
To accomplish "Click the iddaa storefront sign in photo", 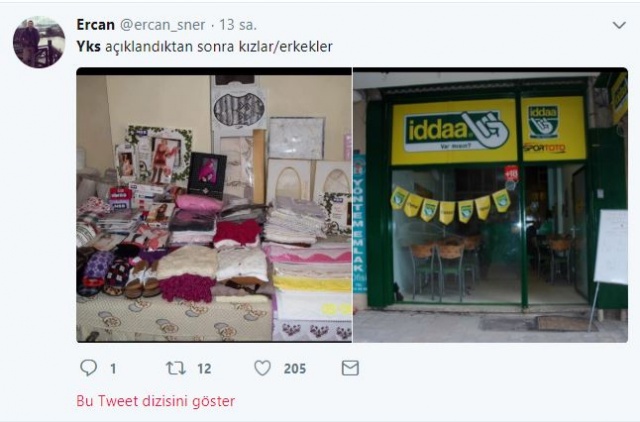I will pos(456,131).
